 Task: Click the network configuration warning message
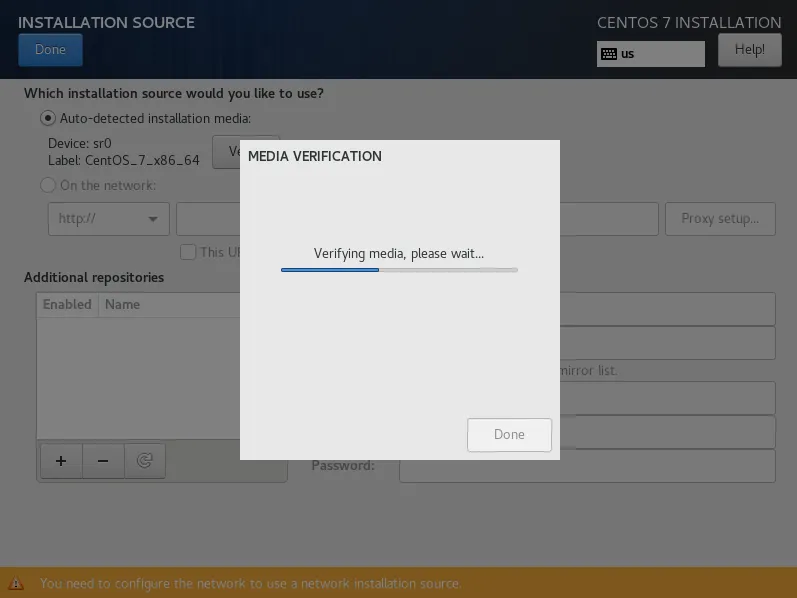(250, 583)
